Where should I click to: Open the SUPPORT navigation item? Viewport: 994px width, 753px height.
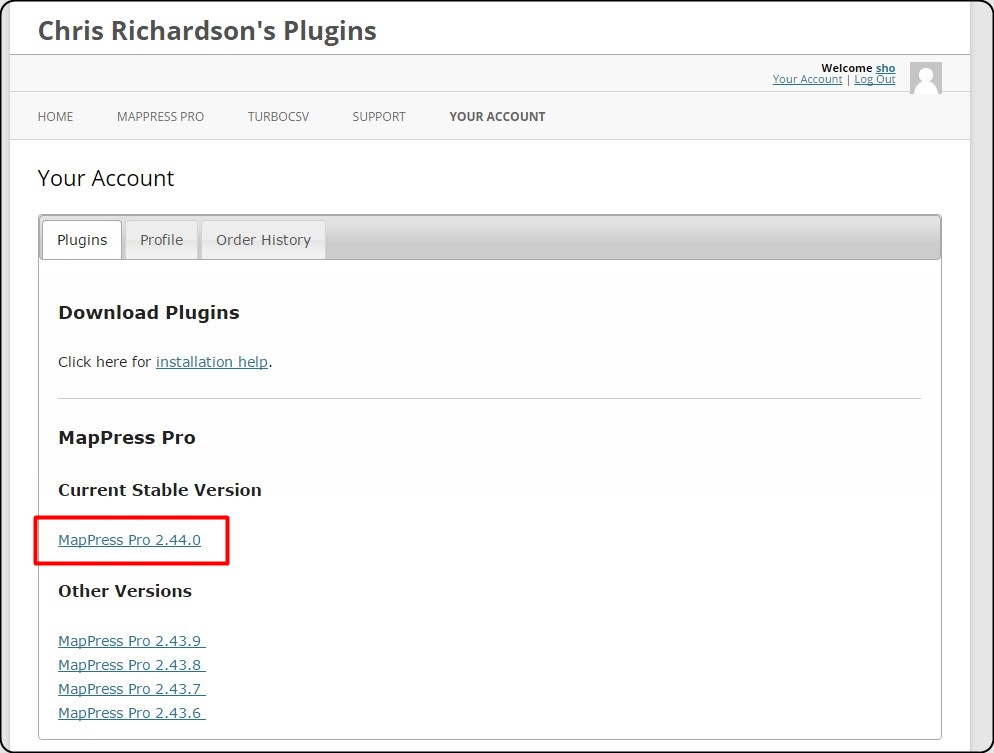tap(379, 117)
